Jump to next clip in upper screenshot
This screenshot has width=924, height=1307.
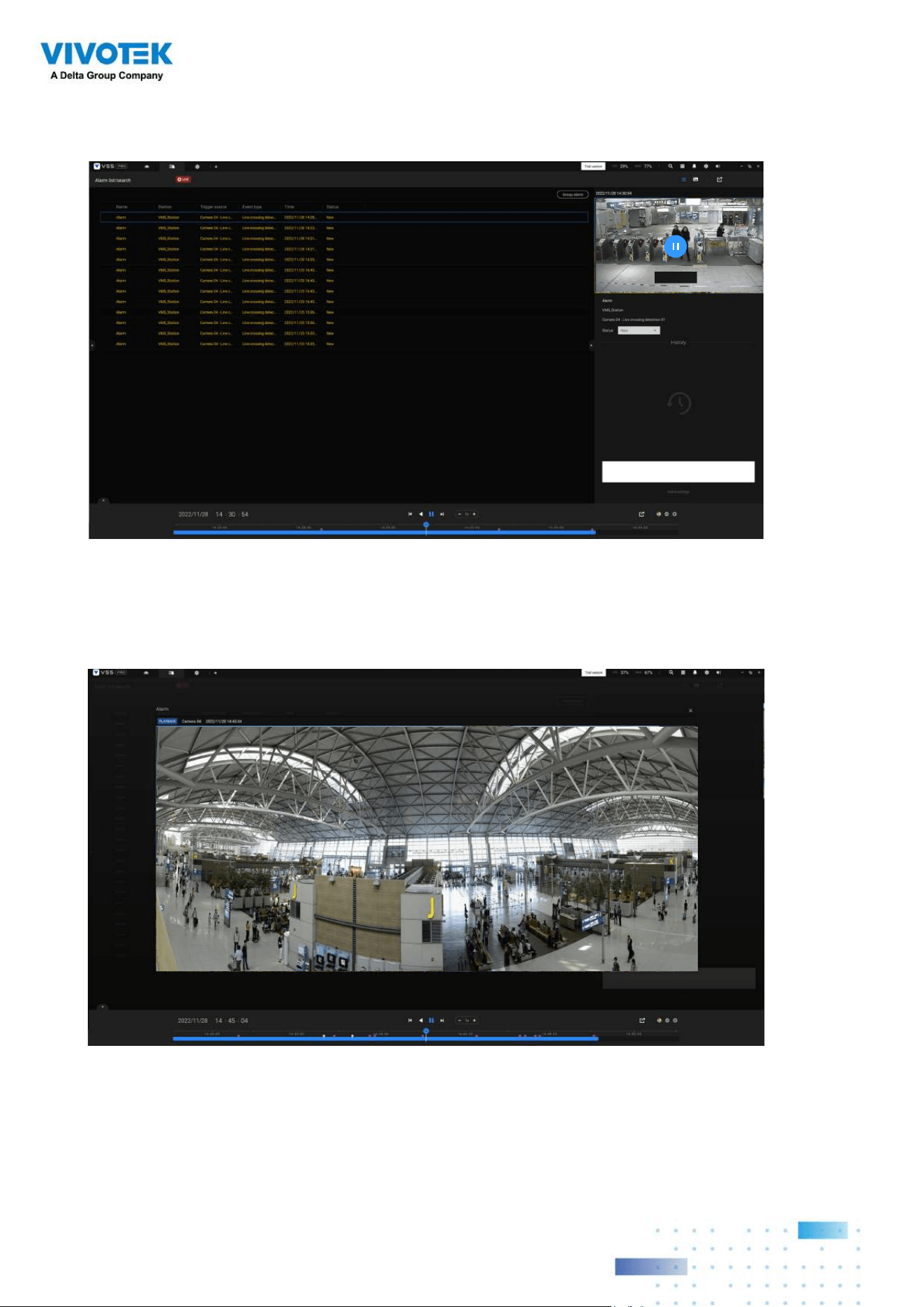click(x=442, y=514)
